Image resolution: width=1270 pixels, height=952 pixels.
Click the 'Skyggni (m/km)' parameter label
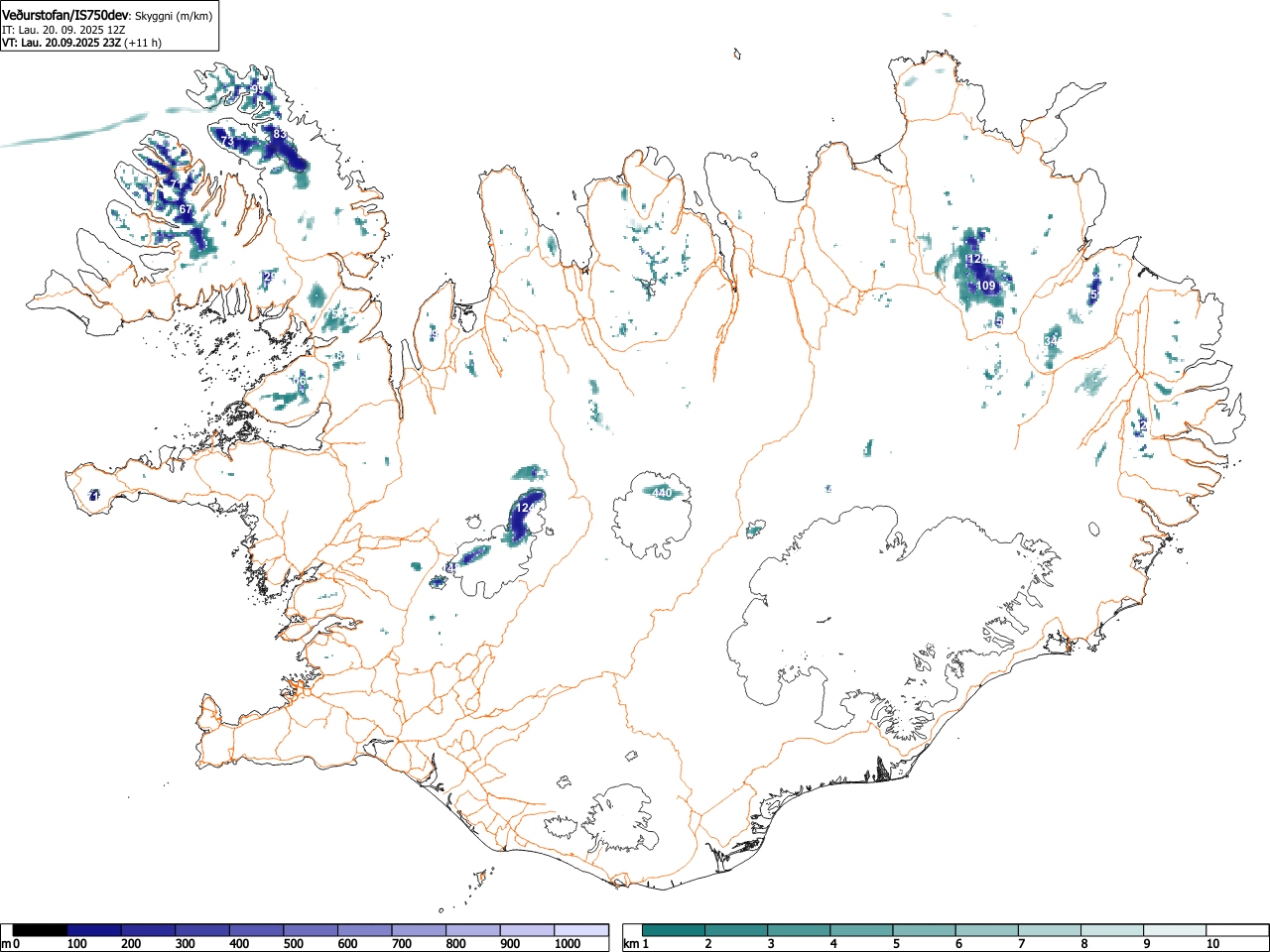(x=174, y=16)
